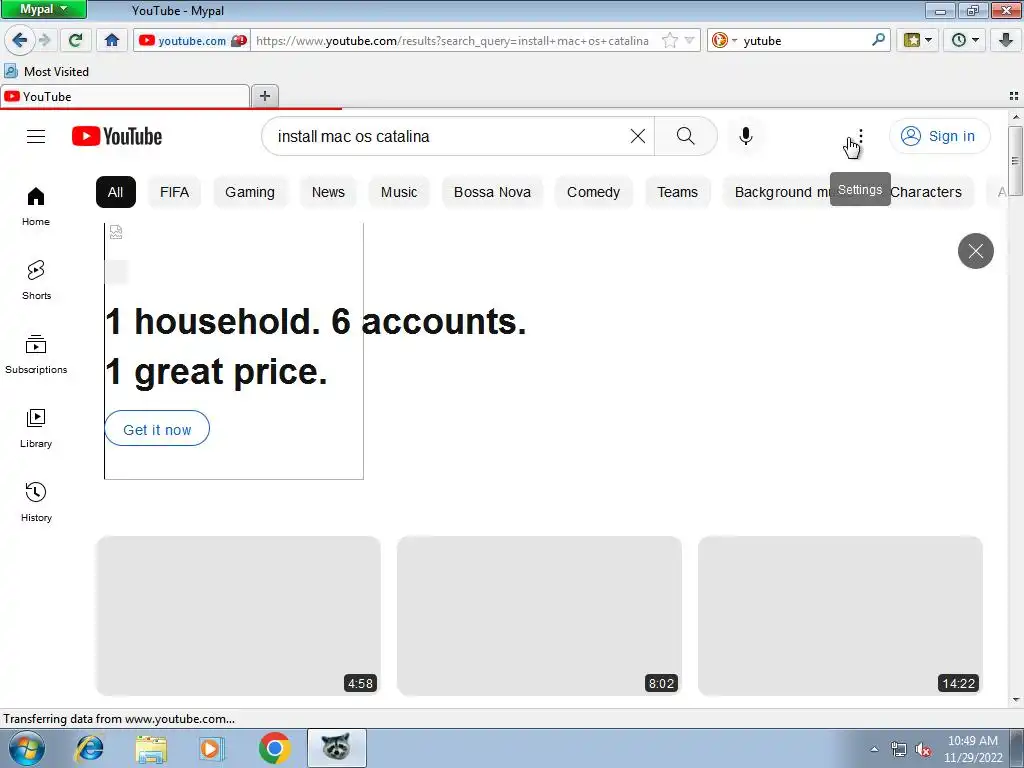Select the Gaming filter chip

tap(250, 192)
